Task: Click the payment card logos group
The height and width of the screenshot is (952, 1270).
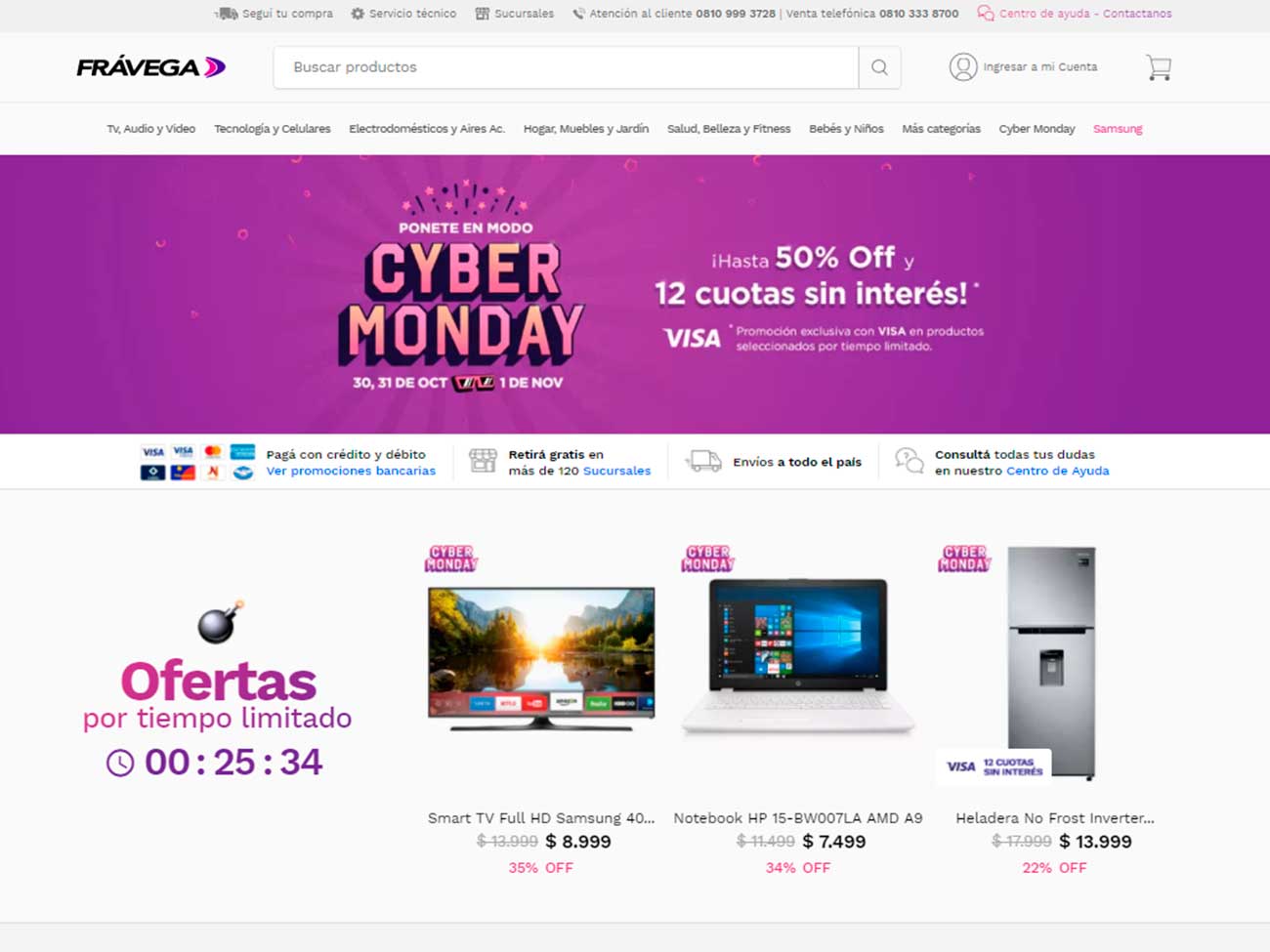Action: pos(197,462)
